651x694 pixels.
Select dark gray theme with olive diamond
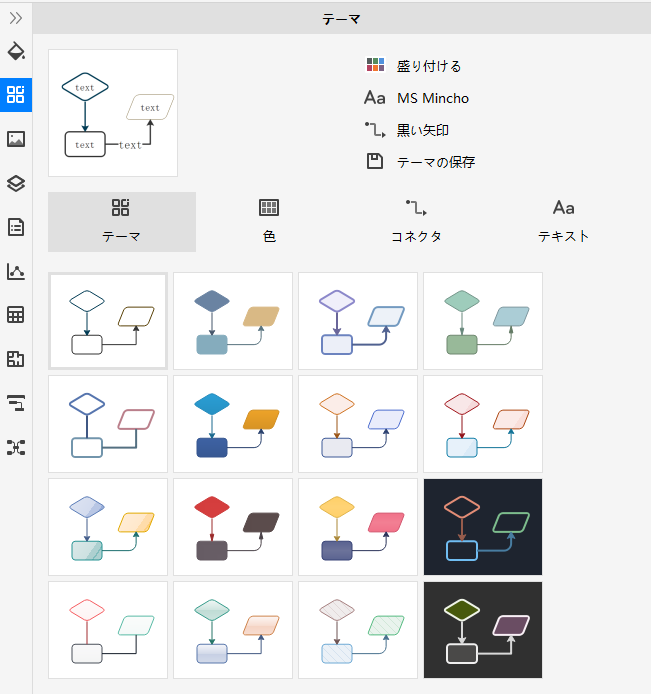[483, 630]
